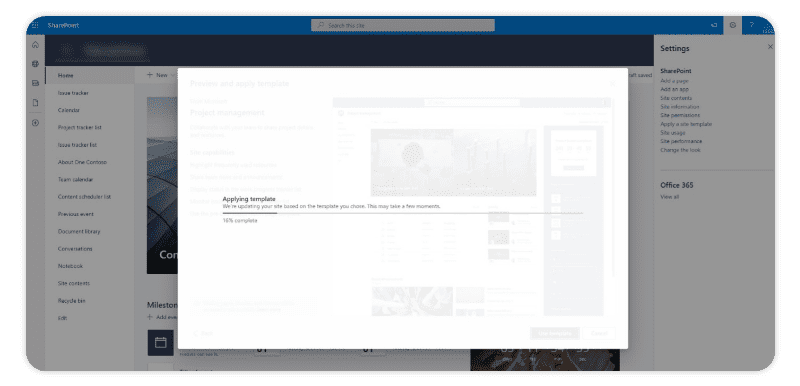Viewport: 800px width, 386px height.
Task: Open Site contents in left navigation
Action: (x=73, y=284)
